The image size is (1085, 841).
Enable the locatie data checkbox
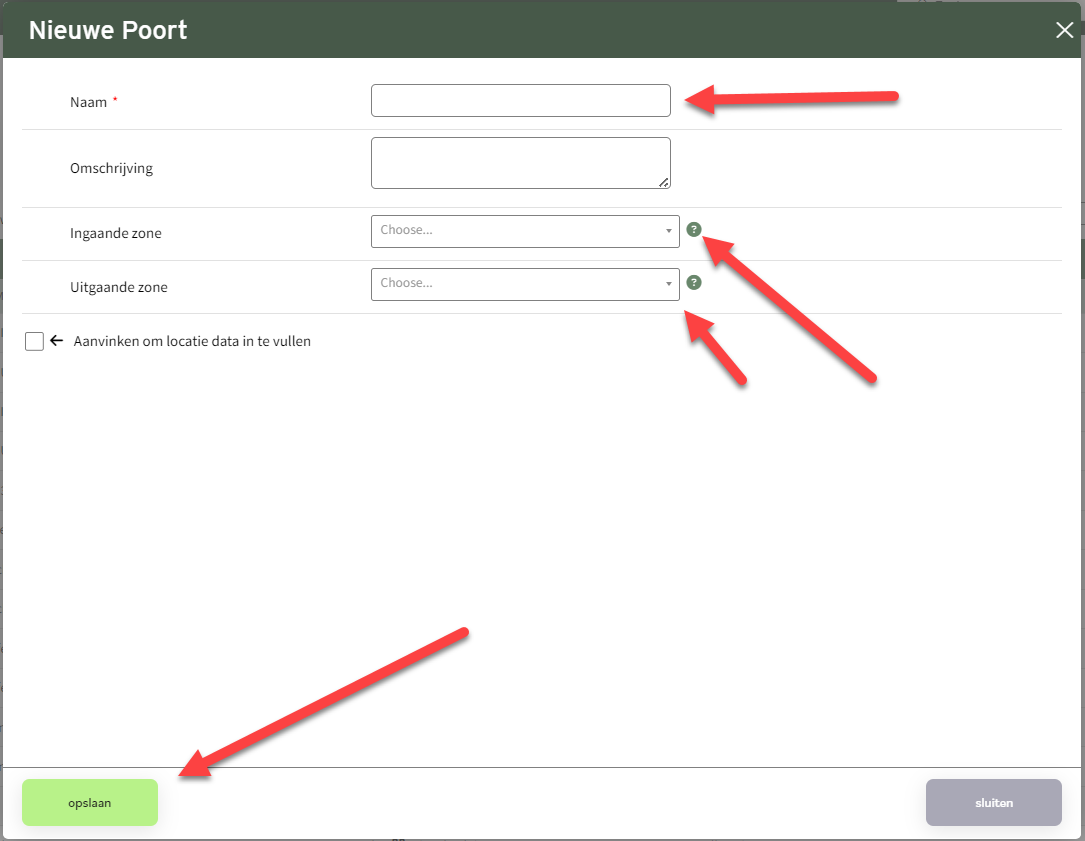35,342
